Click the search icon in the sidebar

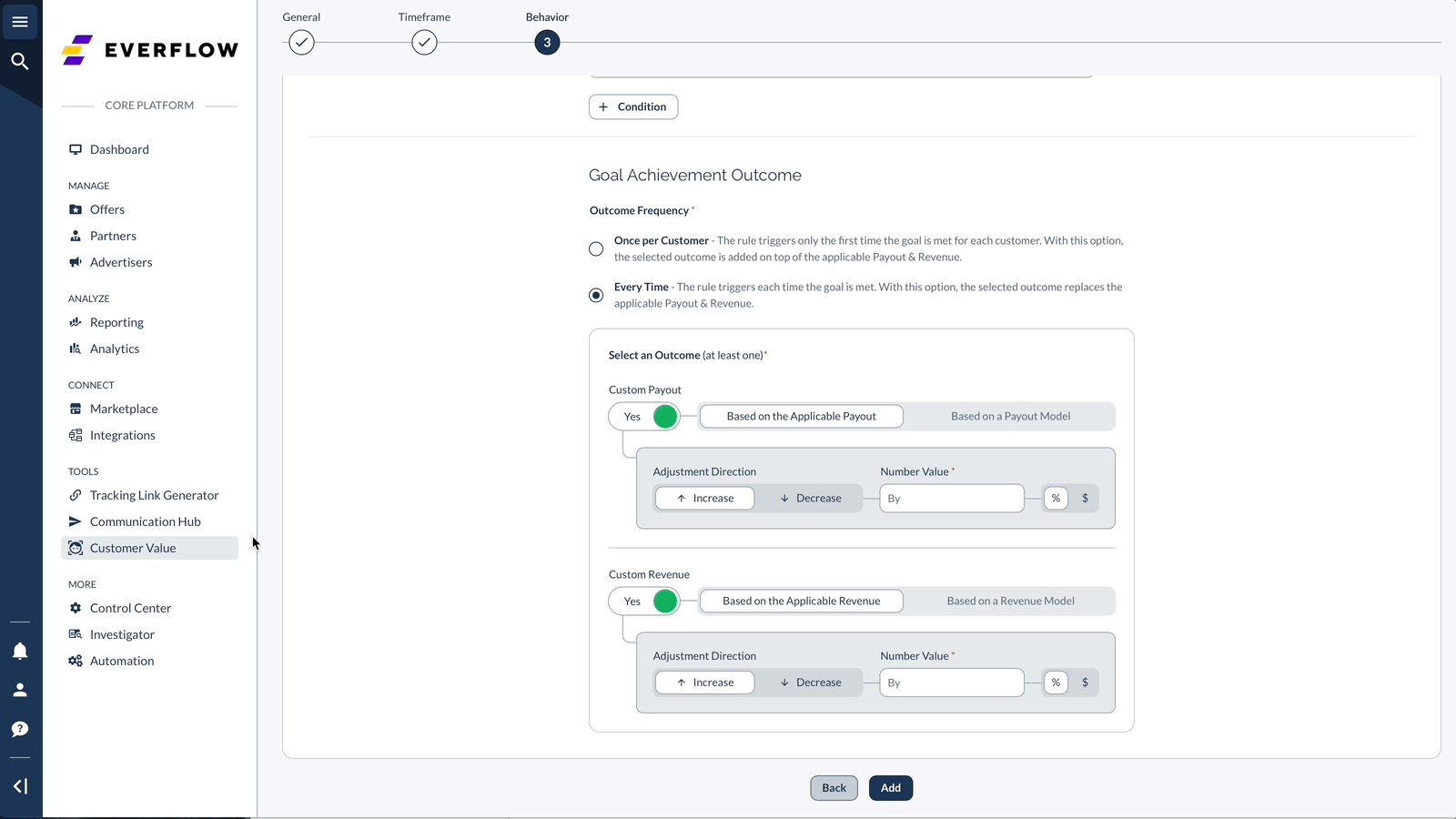point(20,61)
